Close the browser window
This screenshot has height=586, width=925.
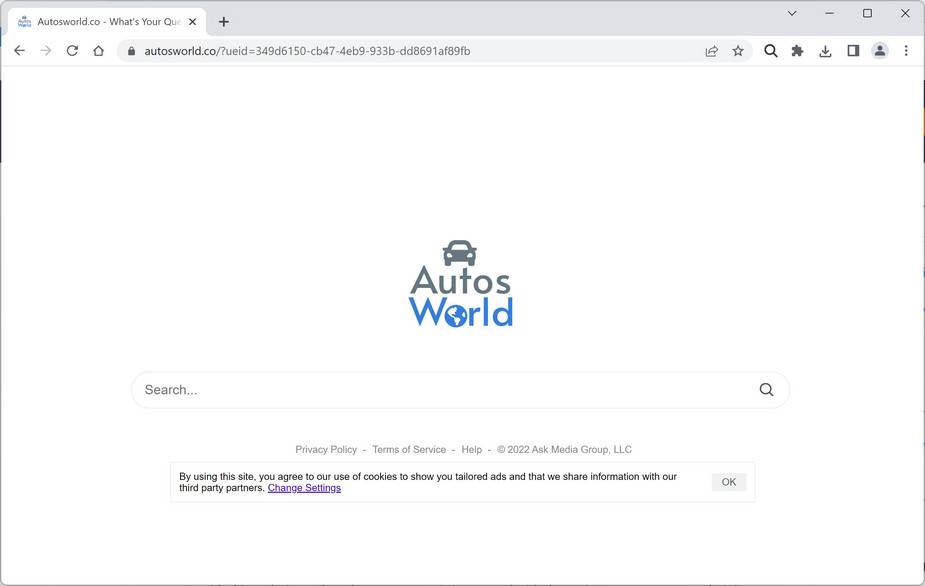click(x=905, y=13)
